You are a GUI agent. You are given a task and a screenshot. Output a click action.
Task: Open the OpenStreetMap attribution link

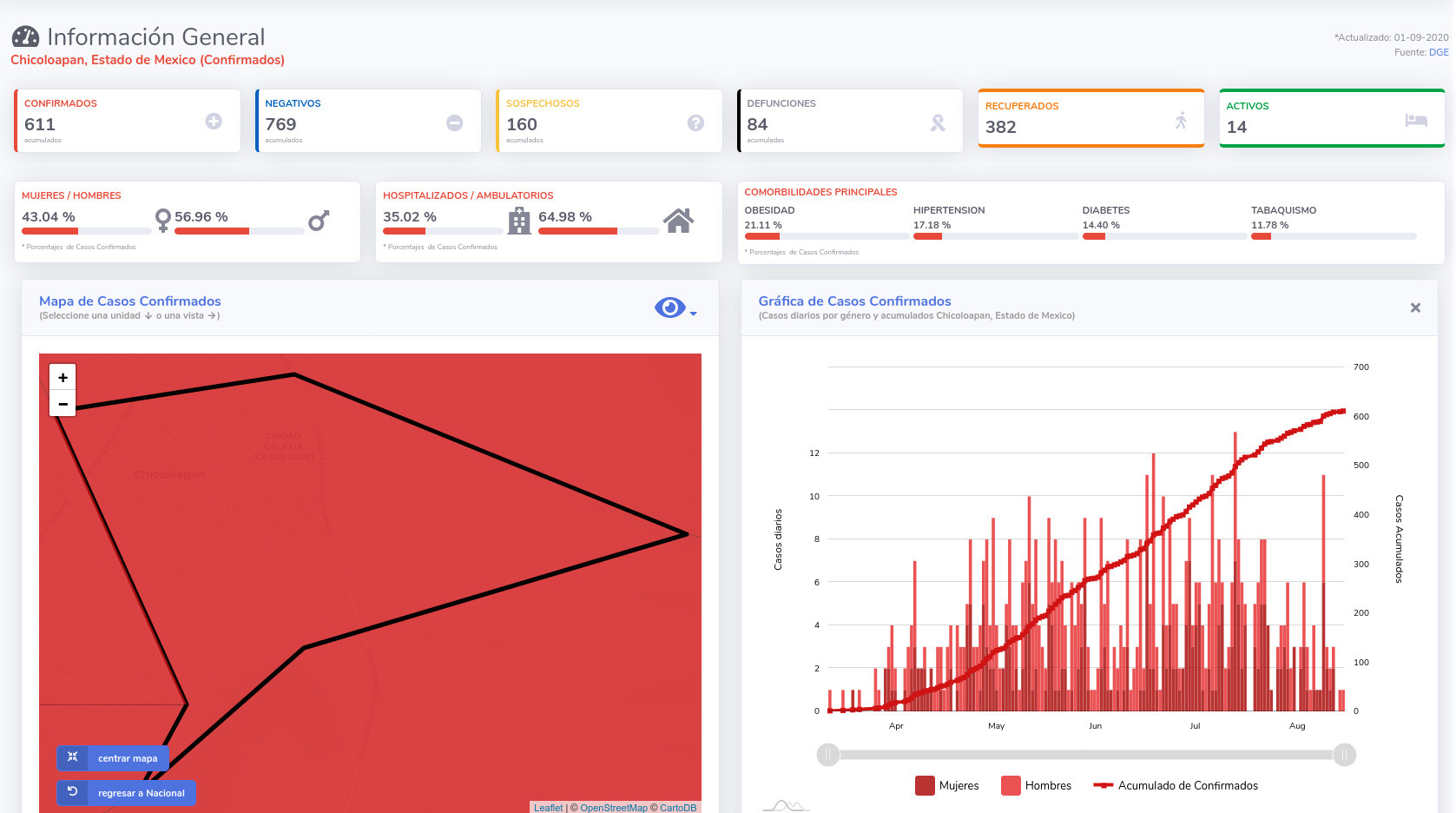614,808
